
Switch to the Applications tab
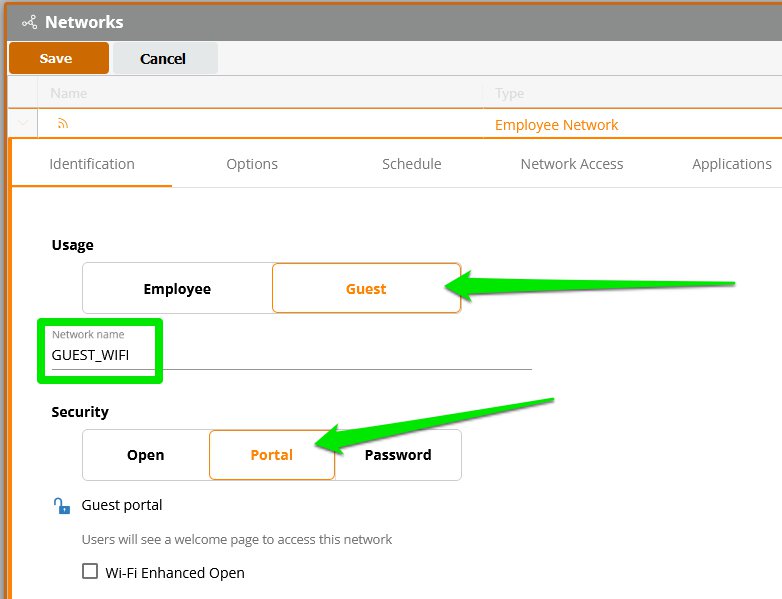coord(731,164)
